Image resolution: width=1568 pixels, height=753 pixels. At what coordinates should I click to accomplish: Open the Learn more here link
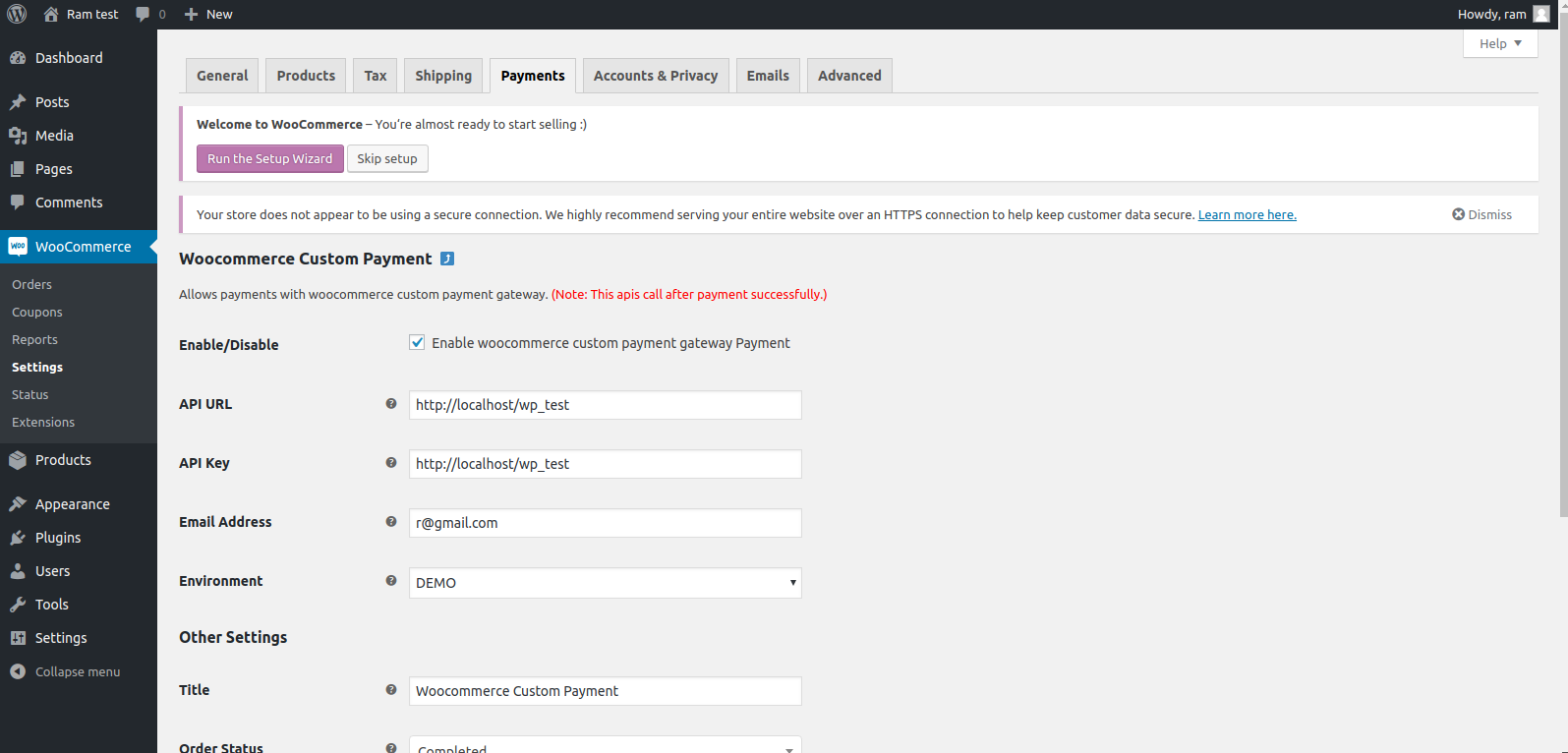1247,214
